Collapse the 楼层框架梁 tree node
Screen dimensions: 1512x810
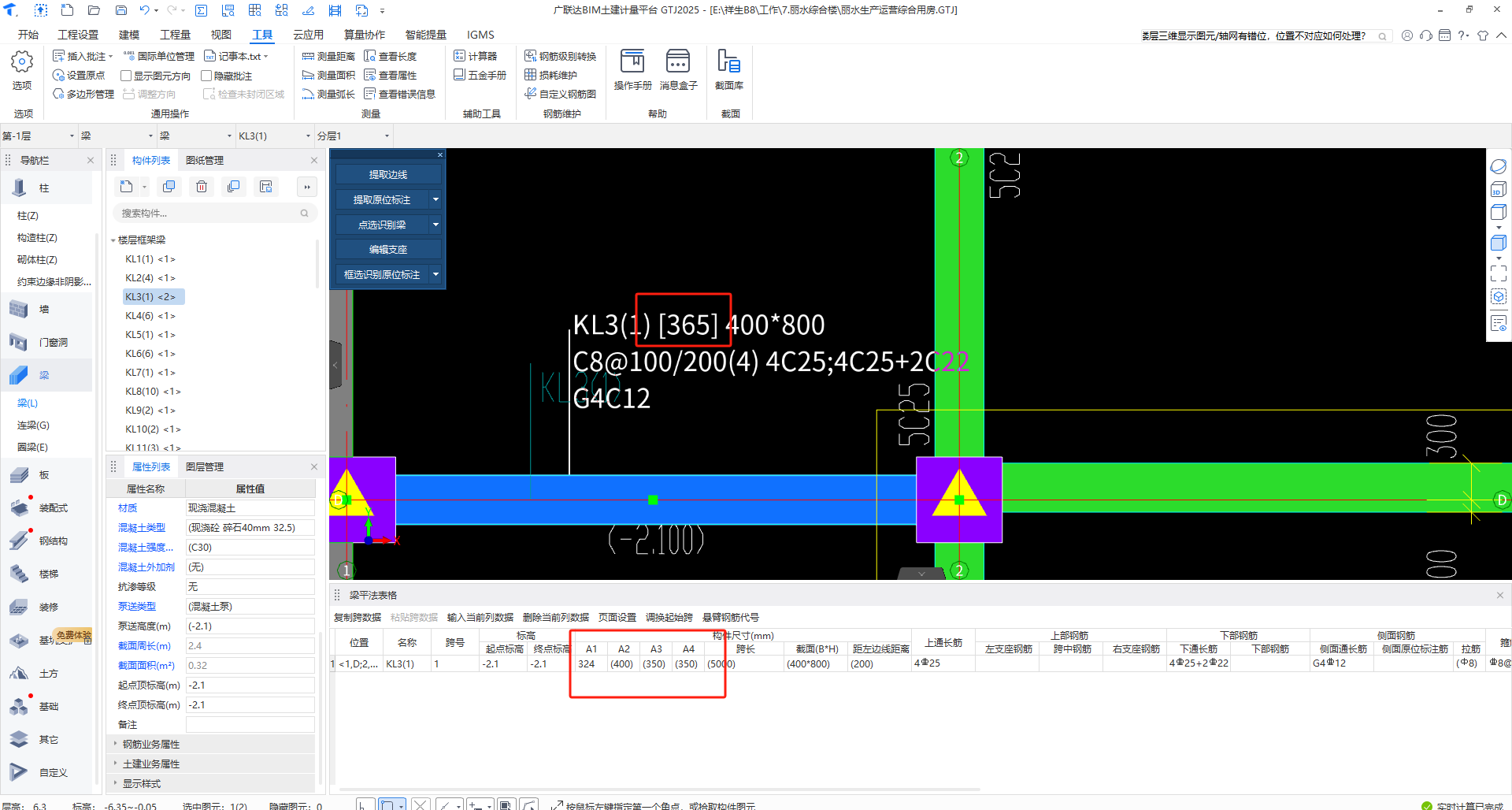[113, 240]
